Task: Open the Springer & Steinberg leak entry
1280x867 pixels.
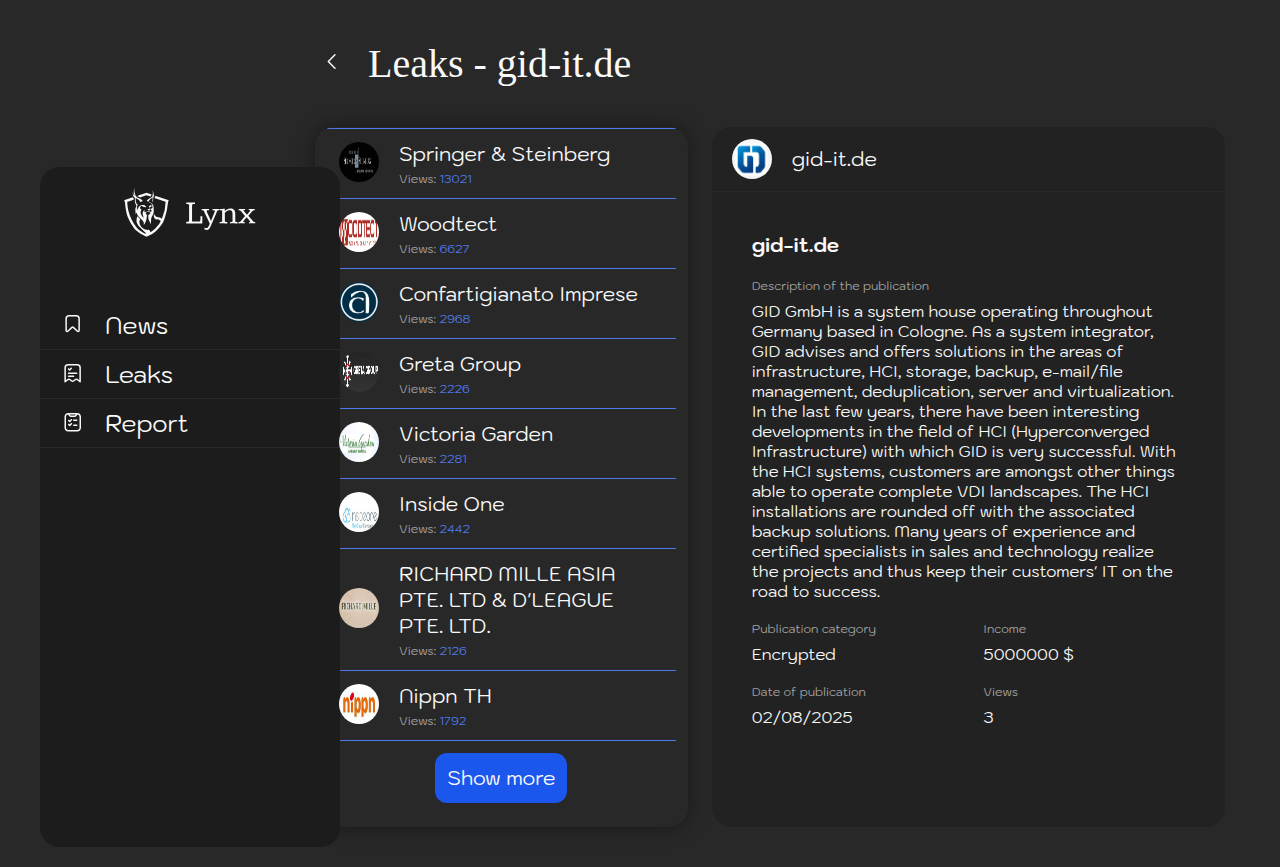Action: 501,163
